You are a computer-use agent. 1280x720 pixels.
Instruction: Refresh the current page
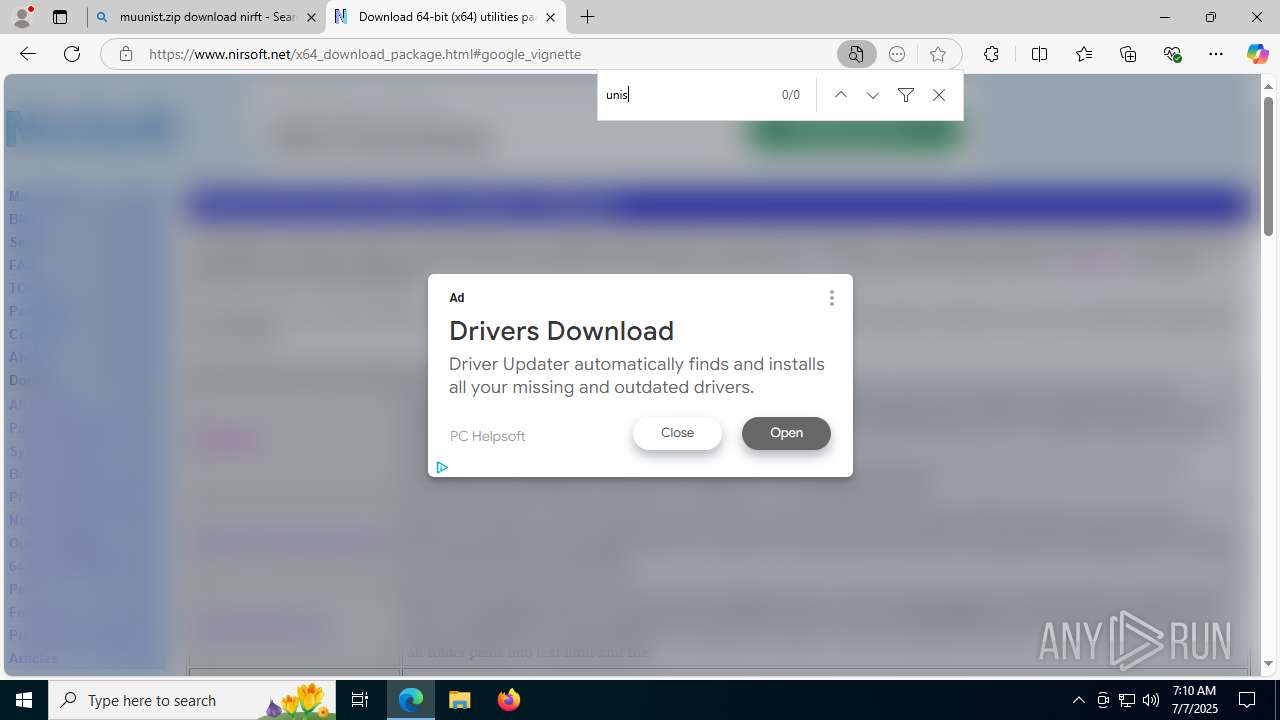click(72, 54)
